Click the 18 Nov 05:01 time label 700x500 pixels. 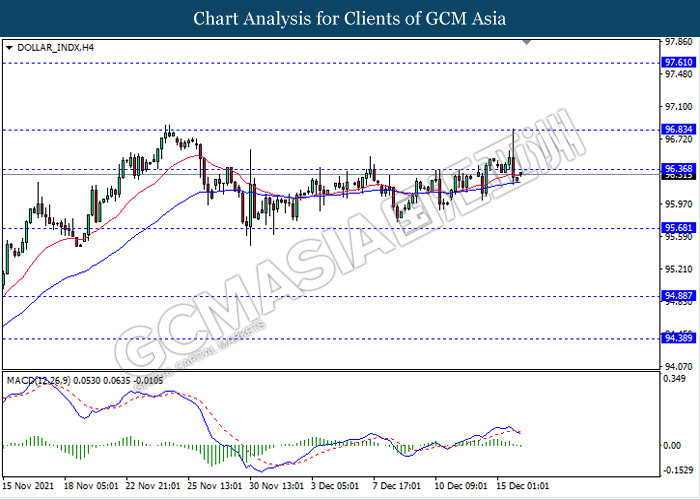(x=91, y=486)
